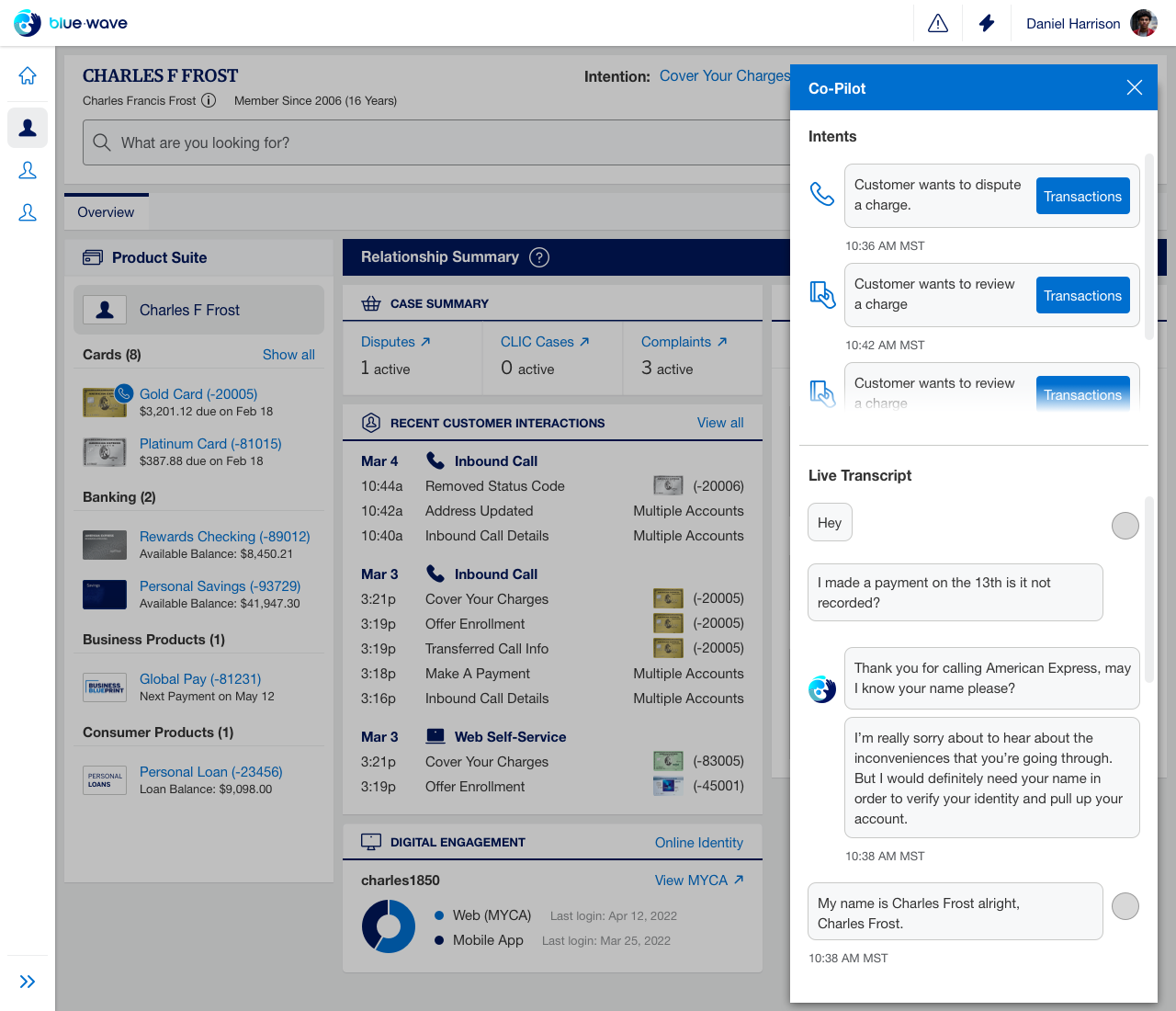
Task: Click Mar 4 Inbound Call phone icon
Action: point(435,460)
